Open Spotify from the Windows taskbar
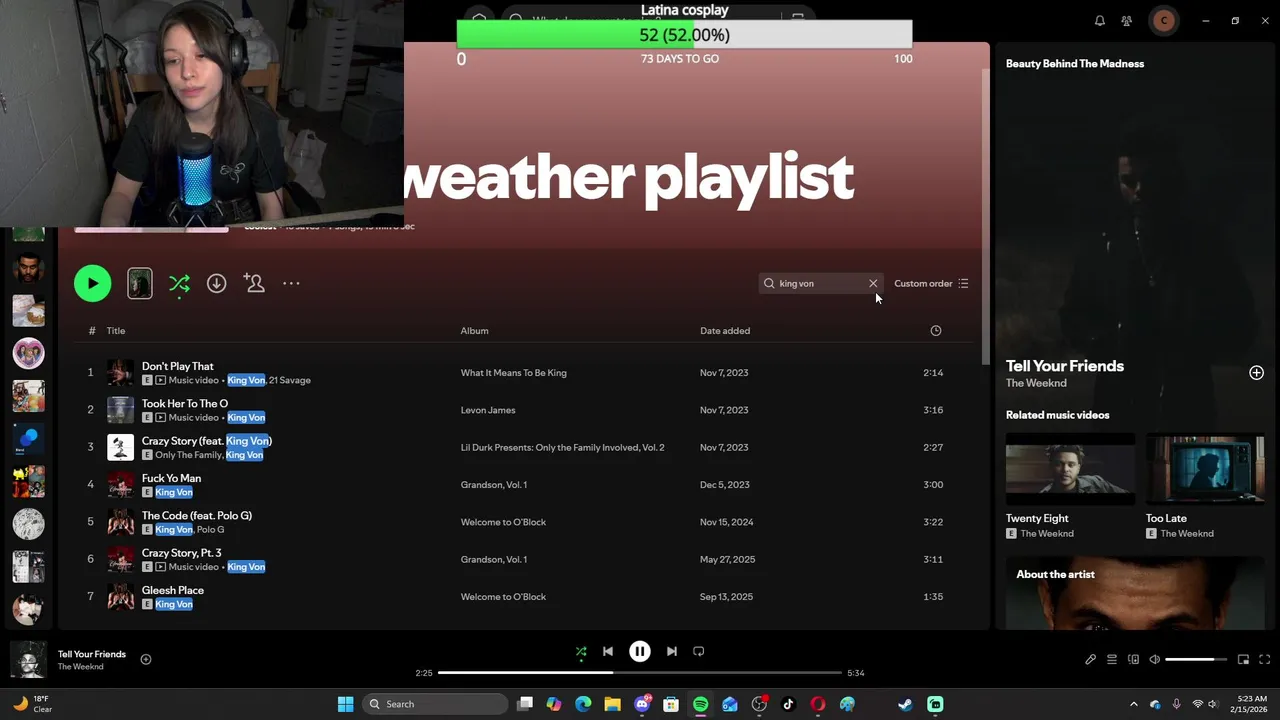Image resolution: width=1280 pixels, height=720 pixels. (x=700, y=704)
